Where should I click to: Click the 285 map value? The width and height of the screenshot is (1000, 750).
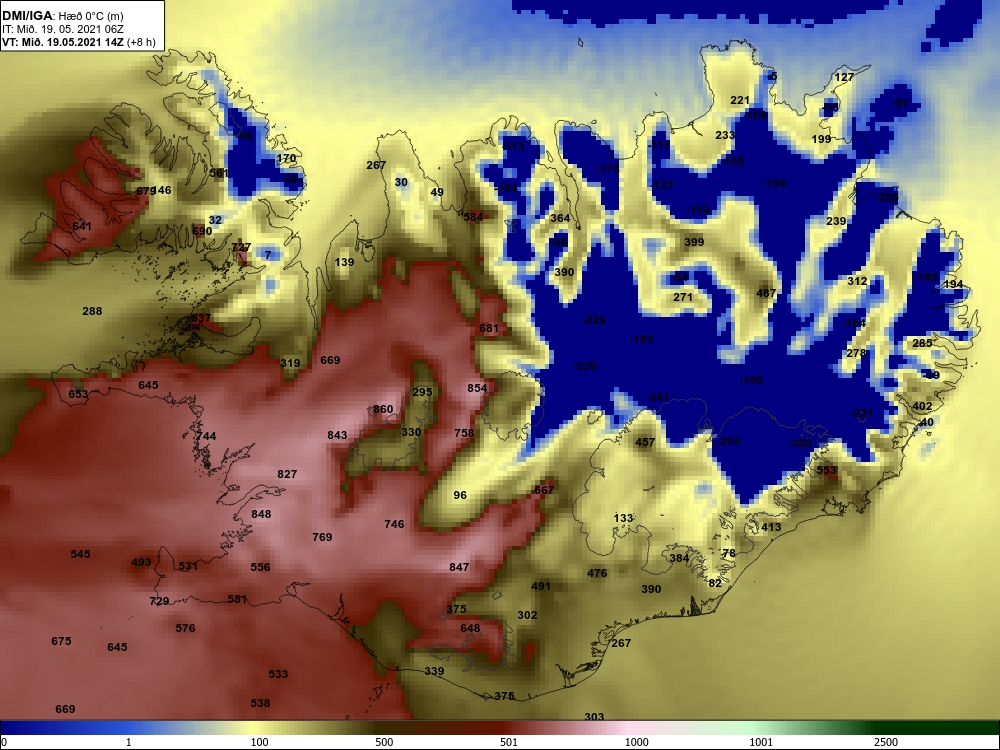(x=922, y=343)
